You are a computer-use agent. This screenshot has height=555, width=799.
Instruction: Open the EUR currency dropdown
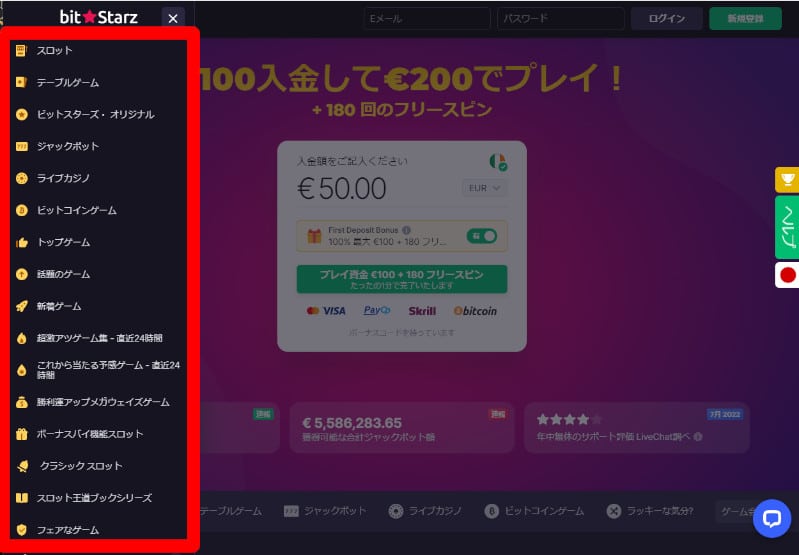(484, 188)
